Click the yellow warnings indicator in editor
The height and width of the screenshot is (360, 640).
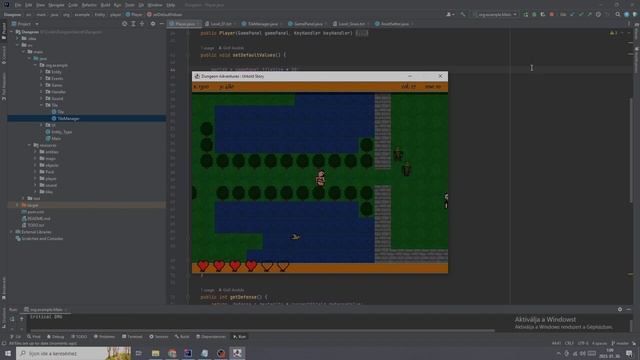613,33
